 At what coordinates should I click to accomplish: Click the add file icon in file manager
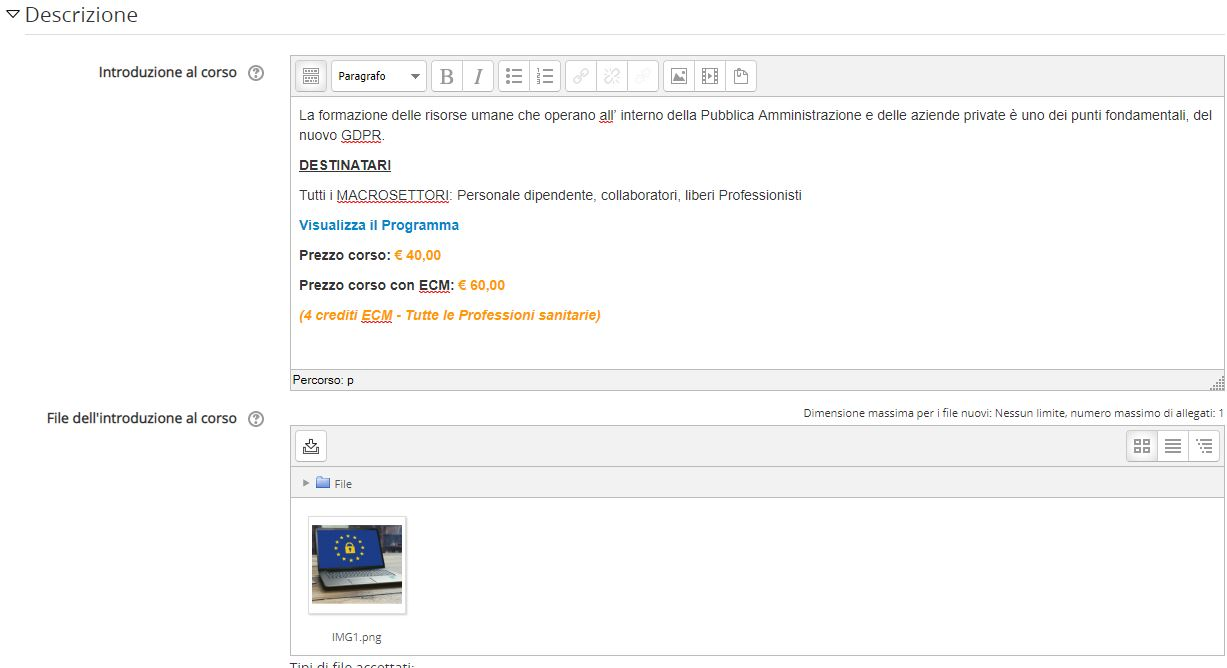pyautogui.click(x=311, y=446)
